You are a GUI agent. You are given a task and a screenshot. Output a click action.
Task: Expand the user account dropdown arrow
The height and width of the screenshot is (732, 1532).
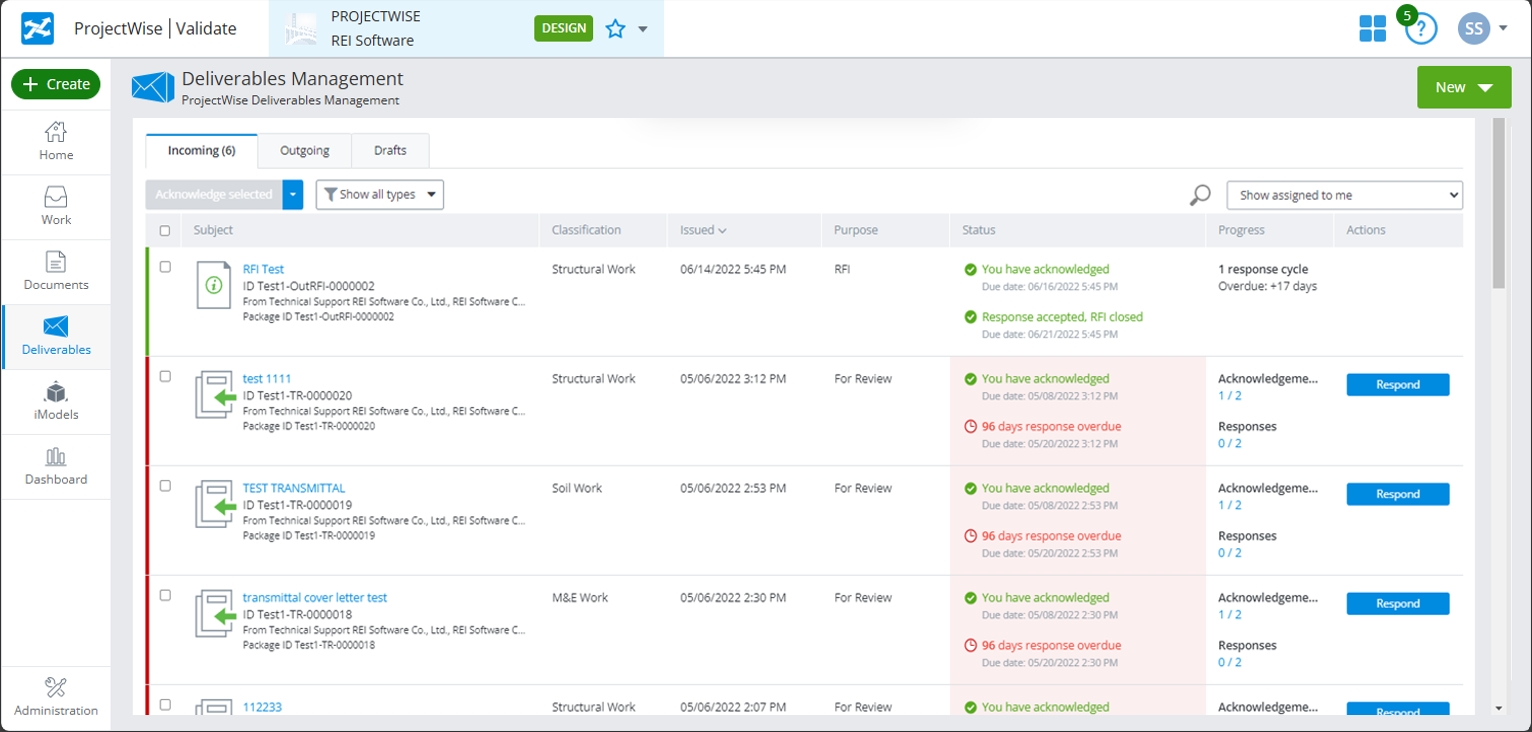pos(1503,29)
